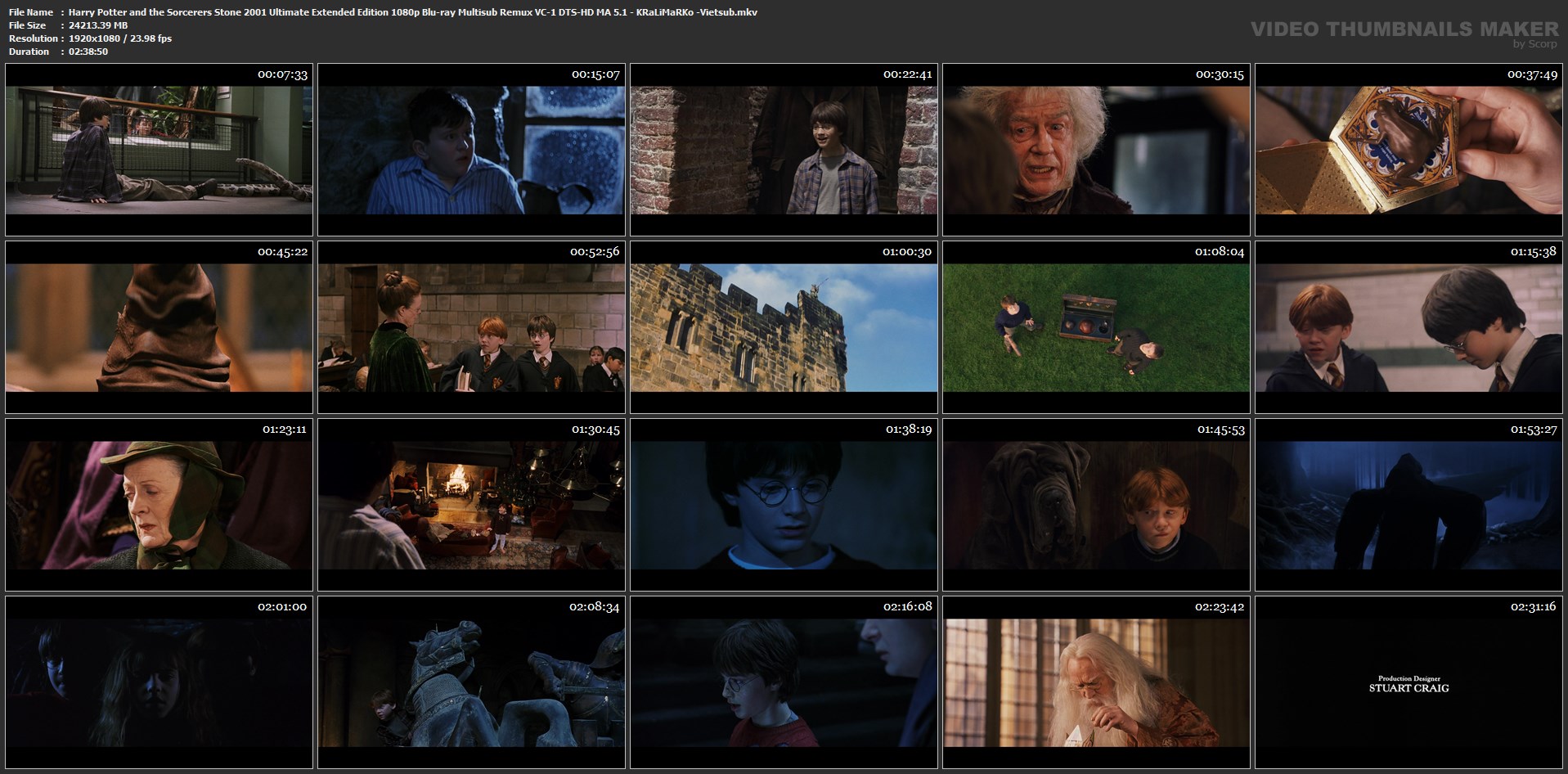The height and width of the screenshot is (774, 1568).
Task: Select the fireplace thumbnail at 01:30:45
Action: (471, 505)
